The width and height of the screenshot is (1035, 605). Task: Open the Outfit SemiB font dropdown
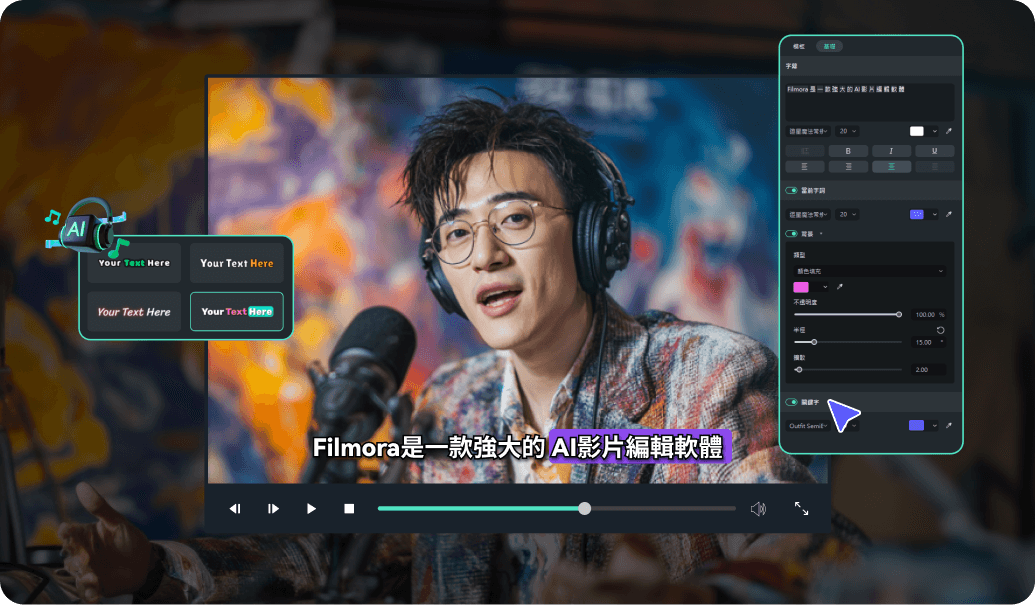click(x=808, y=426)
